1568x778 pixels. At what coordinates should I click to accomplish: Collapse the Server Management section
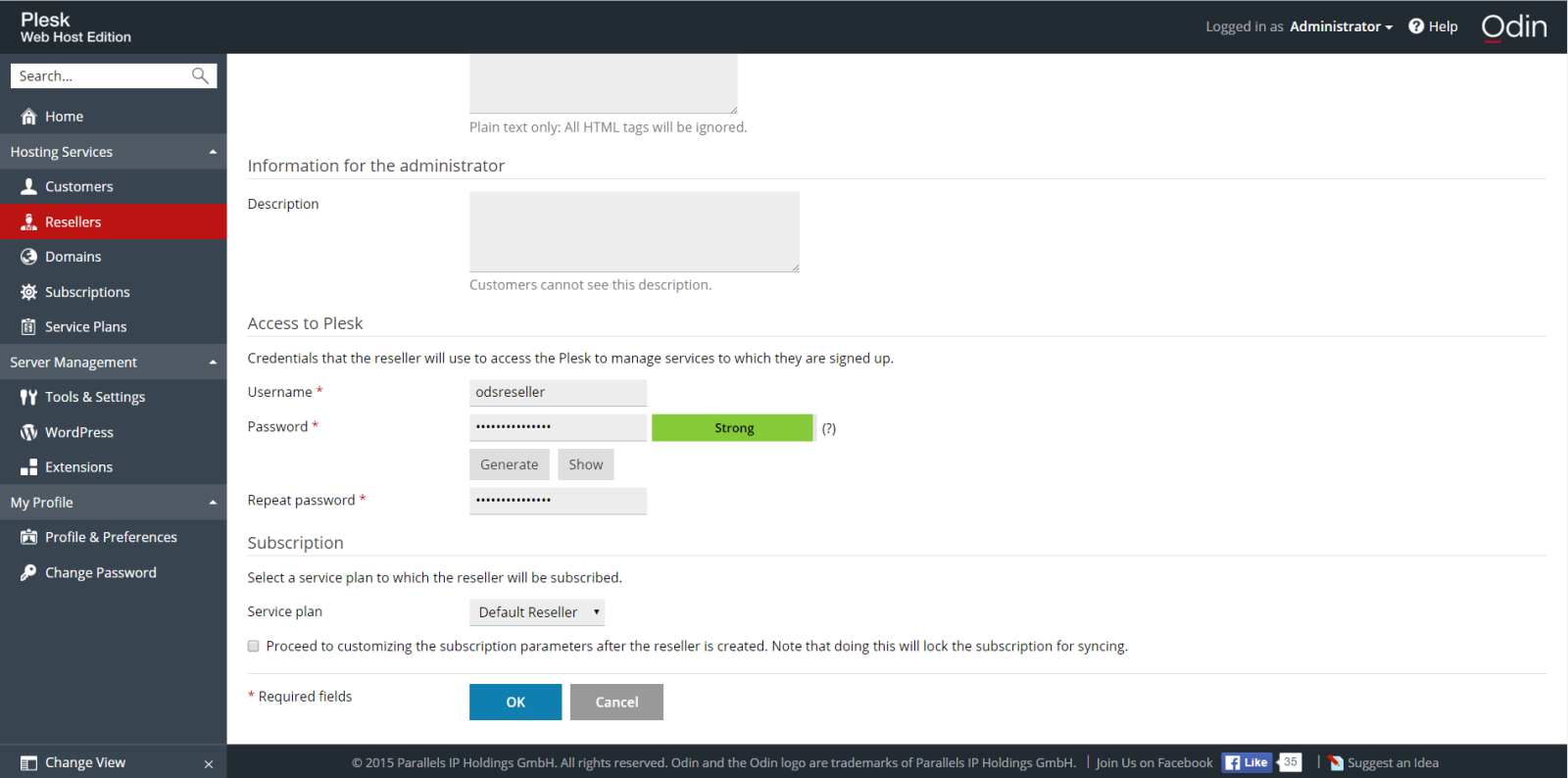click(113, 362)
